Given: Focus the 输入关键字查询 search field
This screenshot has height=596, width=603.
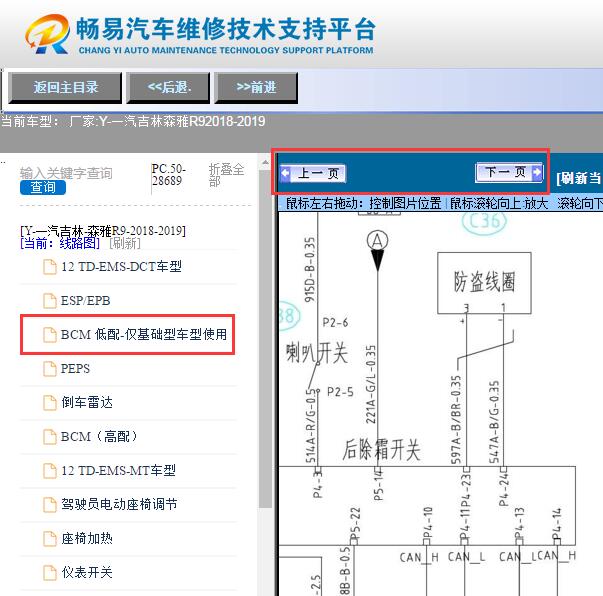Looking at the screenshot, I should pyautogui.click(x=66, y=173).
